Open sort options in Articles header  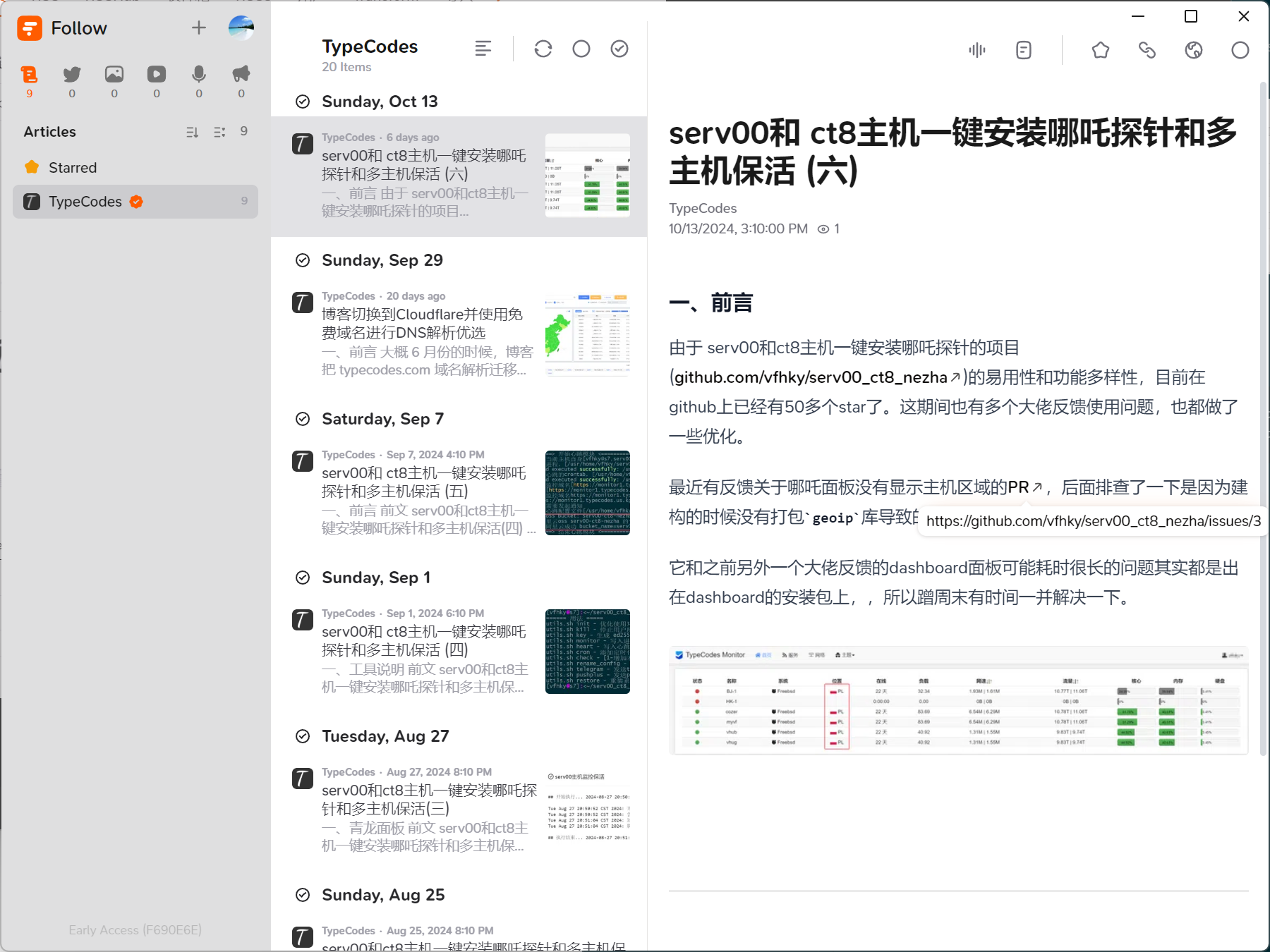pyautogui.click(x=192, y=132)
